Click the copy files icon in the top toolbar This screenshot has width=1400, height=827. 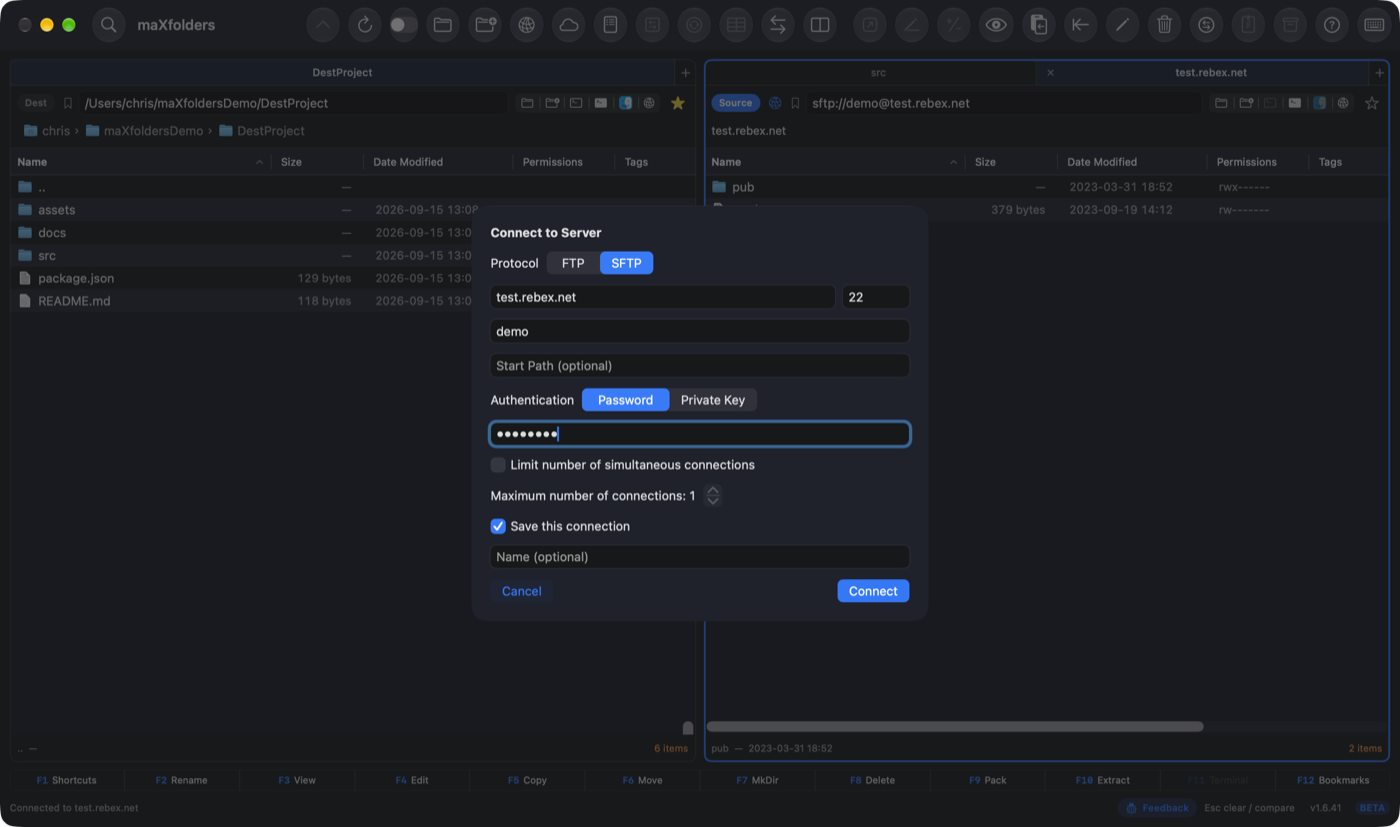pyautogui.click(x=1038, y=25)
